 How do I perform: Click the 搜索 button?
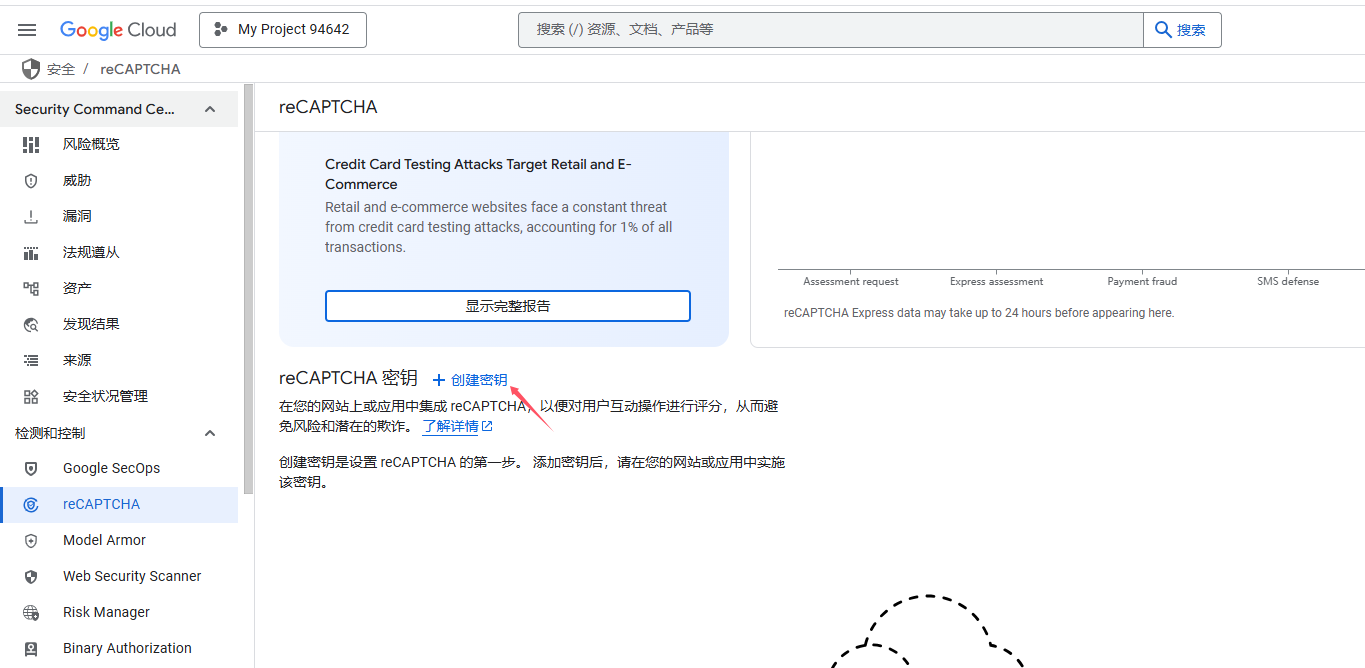click(x=1182, y=30)
